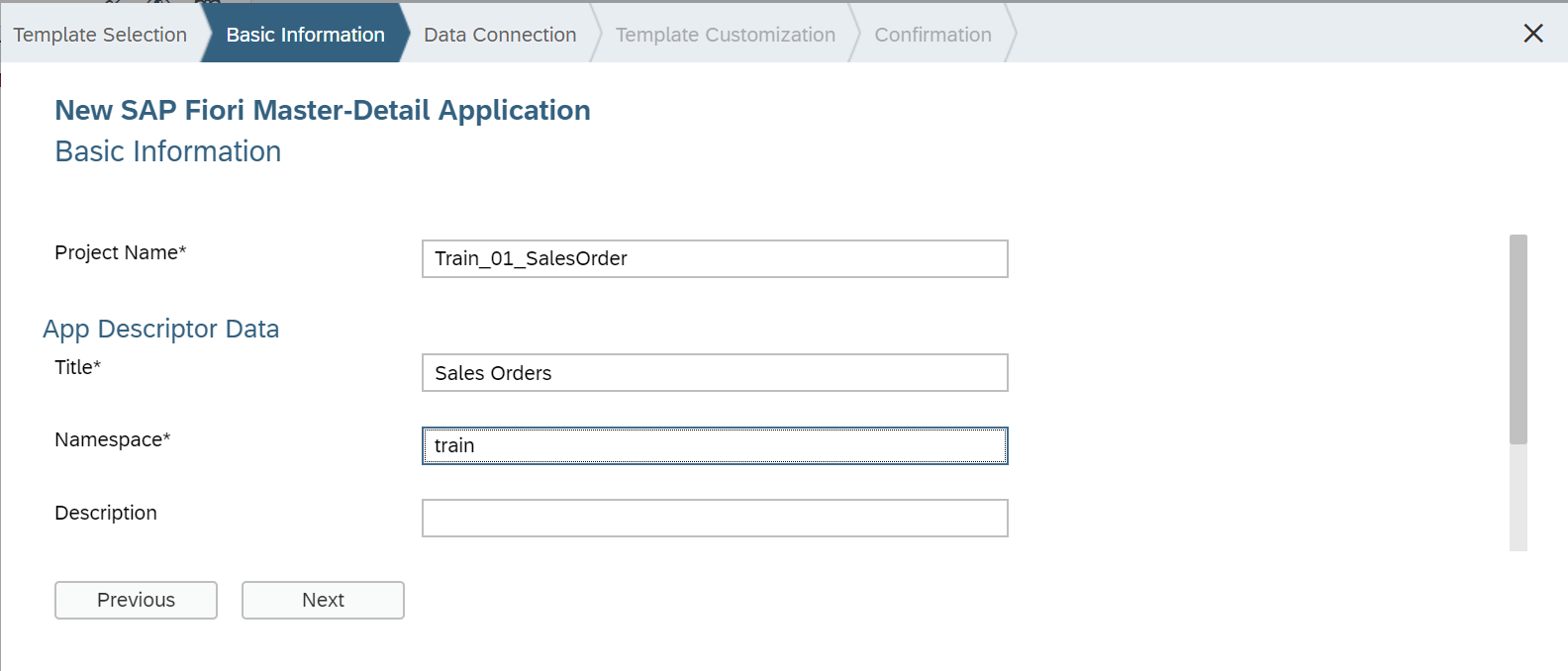Click the New SAP Fiori Master-Detail Application heading
This screenshot has height=671, width=1568.
tap(323, 110)
